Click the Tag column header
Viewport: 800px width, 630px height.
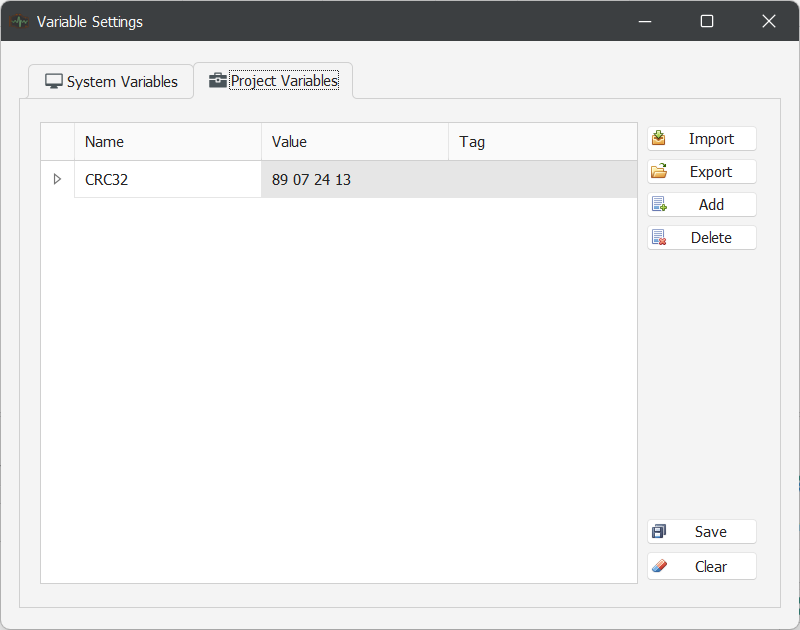pos(542,142)
